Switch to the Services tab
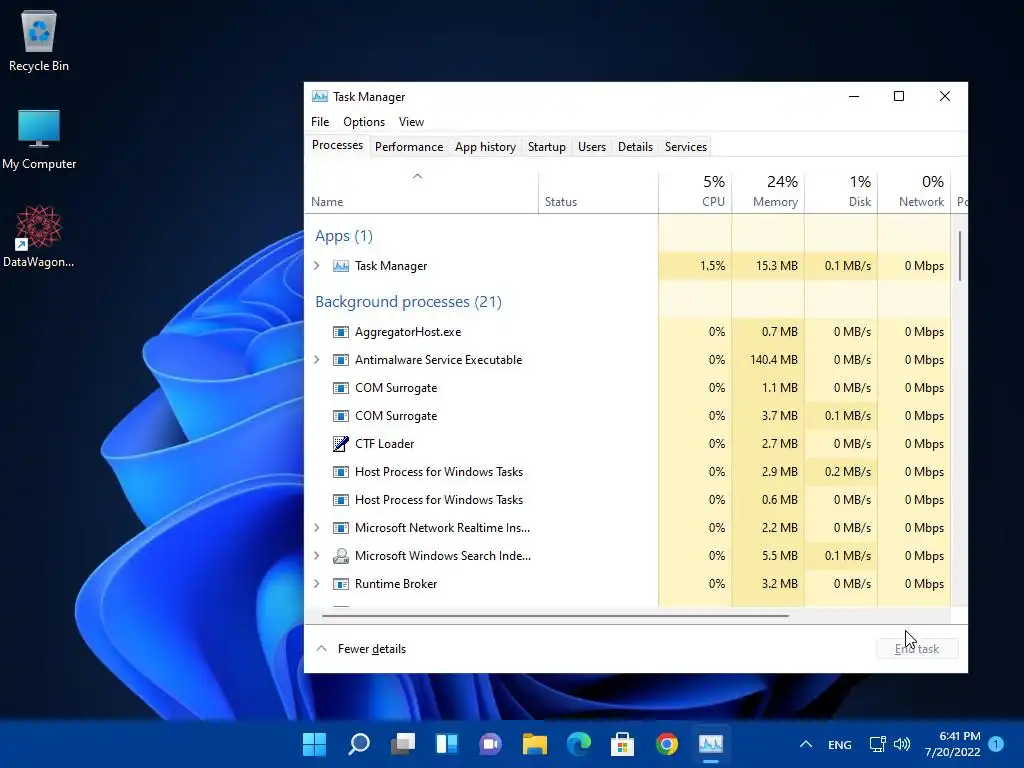 click(x=686, y=147)
